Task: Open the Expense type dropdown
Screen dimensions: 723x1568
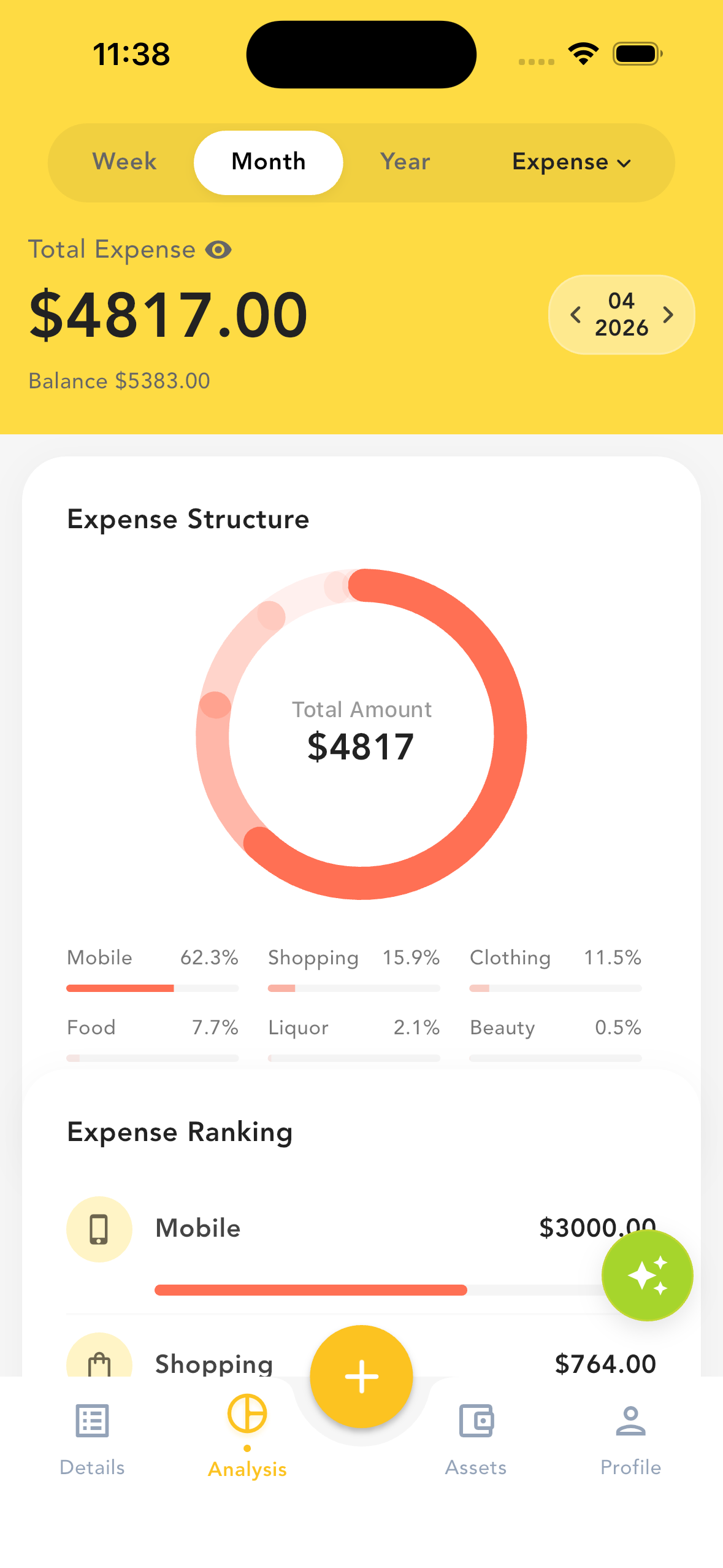Action: (x=572, y=162)
